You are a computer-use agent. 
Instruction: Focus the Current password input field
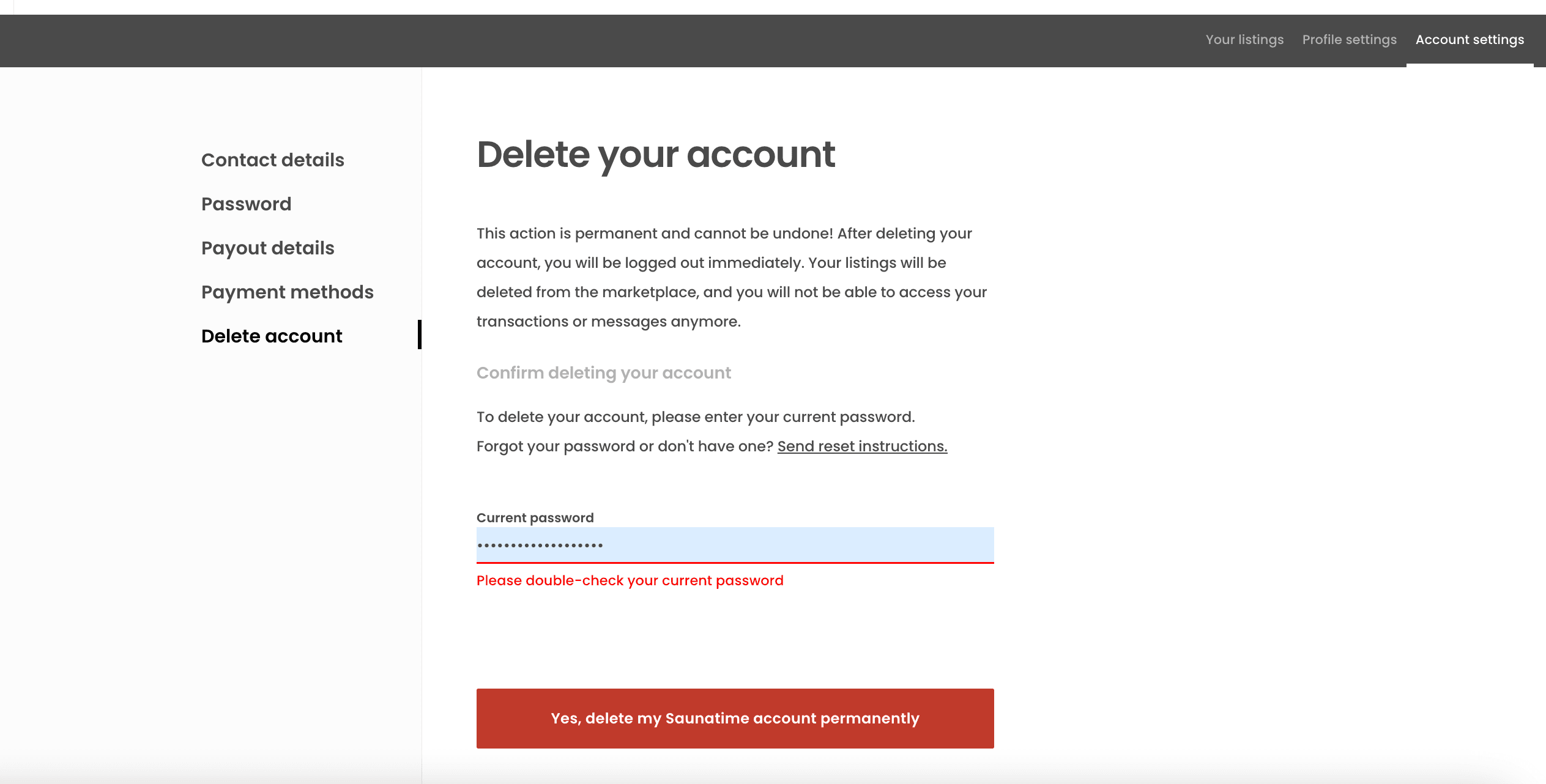point(735,545)
